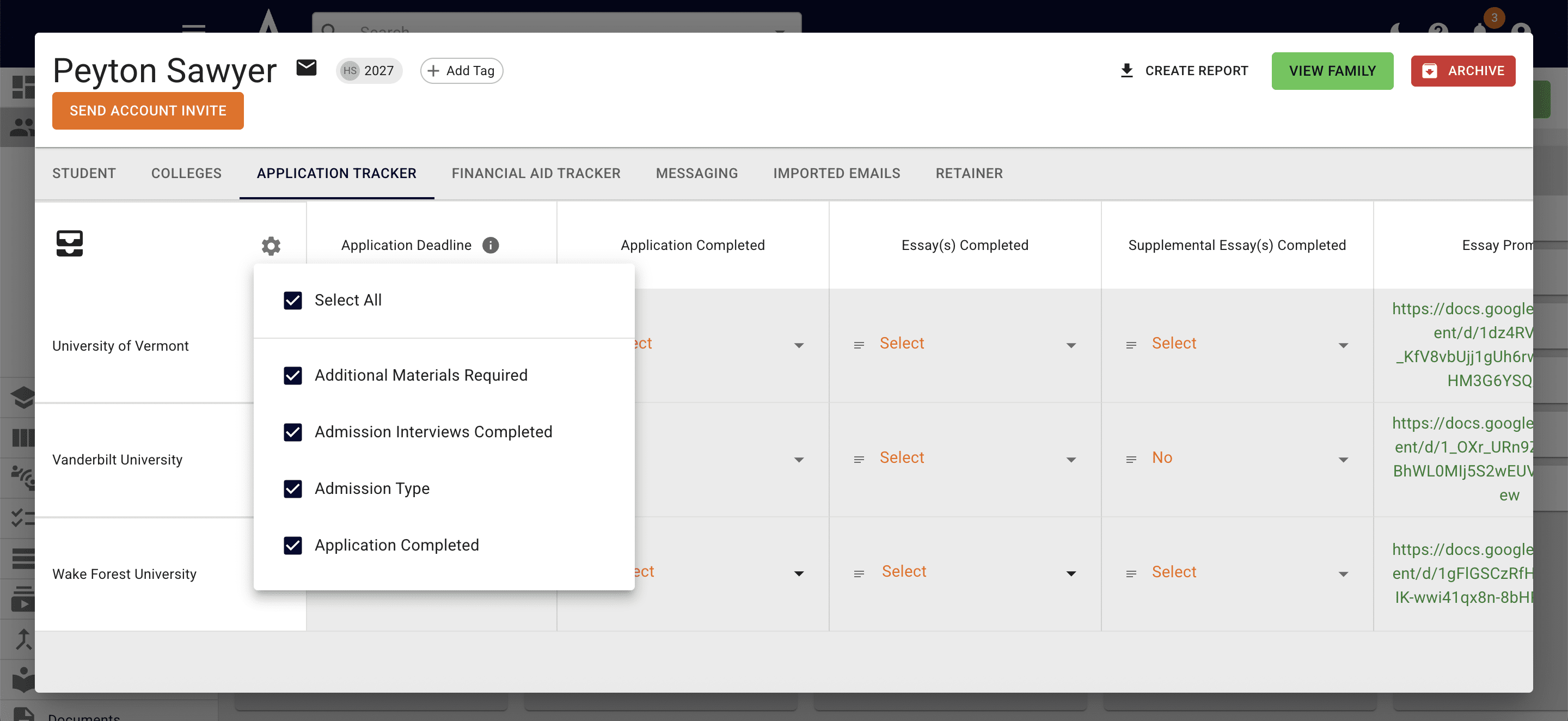Uncheck the Admission Type column
Image resolution: width=1568 pixels, height=721 pixels.
[293, 488]
